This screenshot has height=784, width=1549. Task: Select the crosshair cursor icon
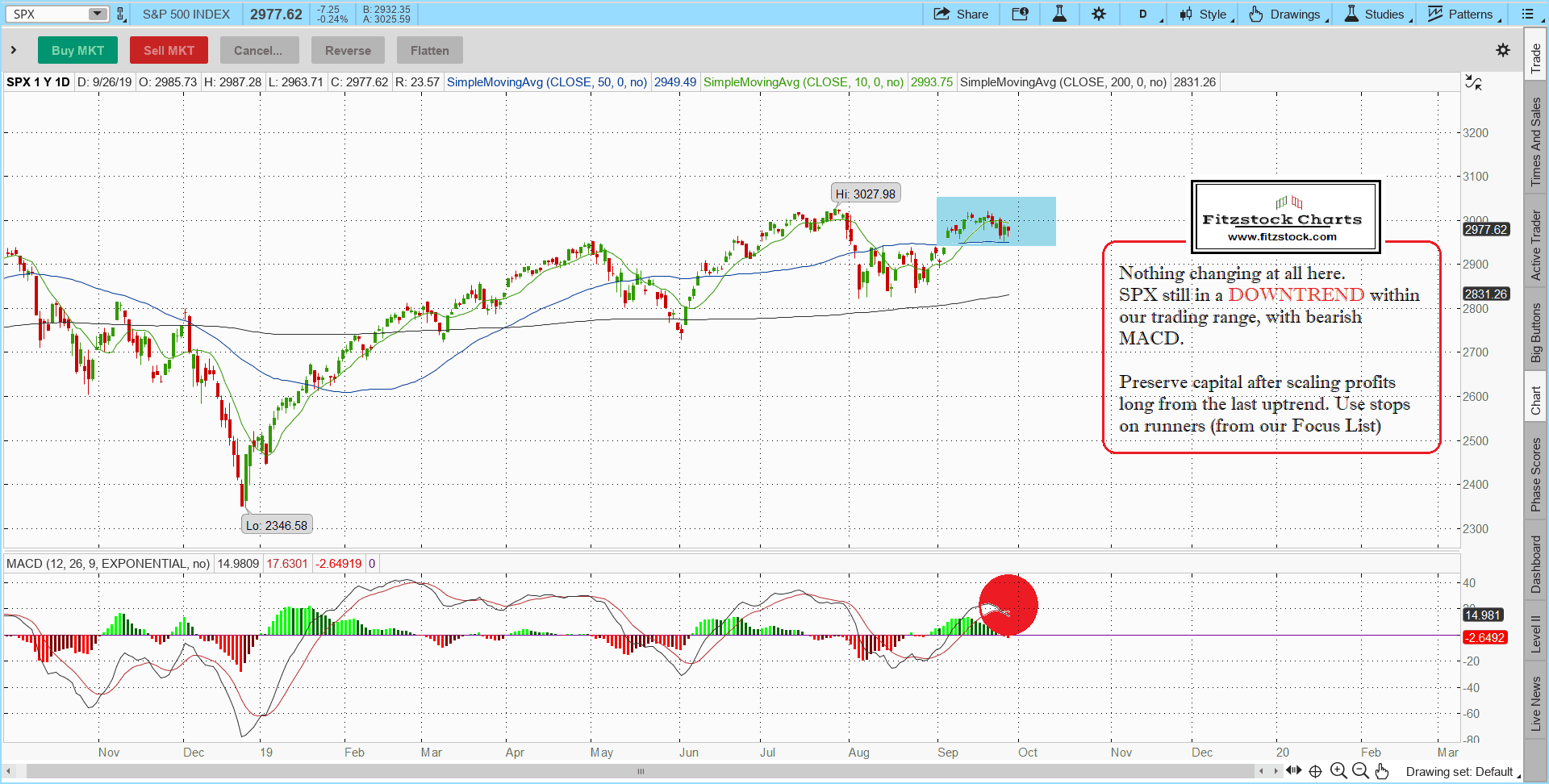point(1315,771)
